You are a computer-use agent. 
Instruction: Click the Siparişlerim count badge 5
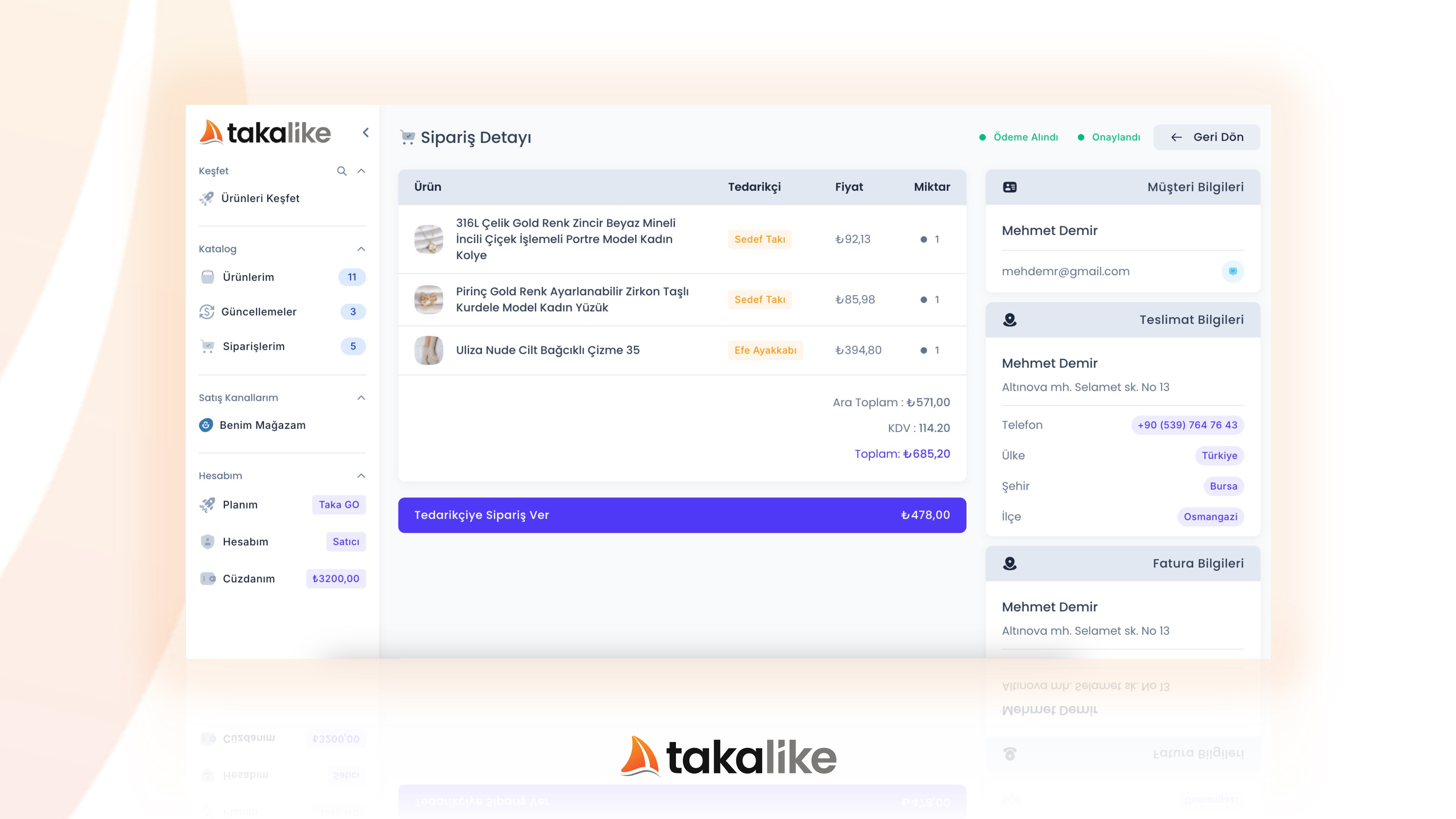[353, 347]
